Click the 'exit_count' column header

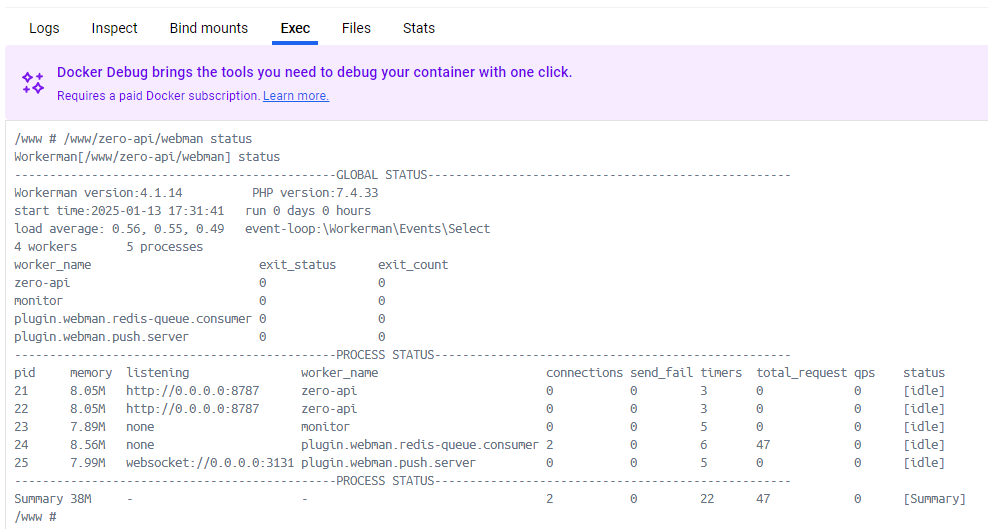[413, 265]
